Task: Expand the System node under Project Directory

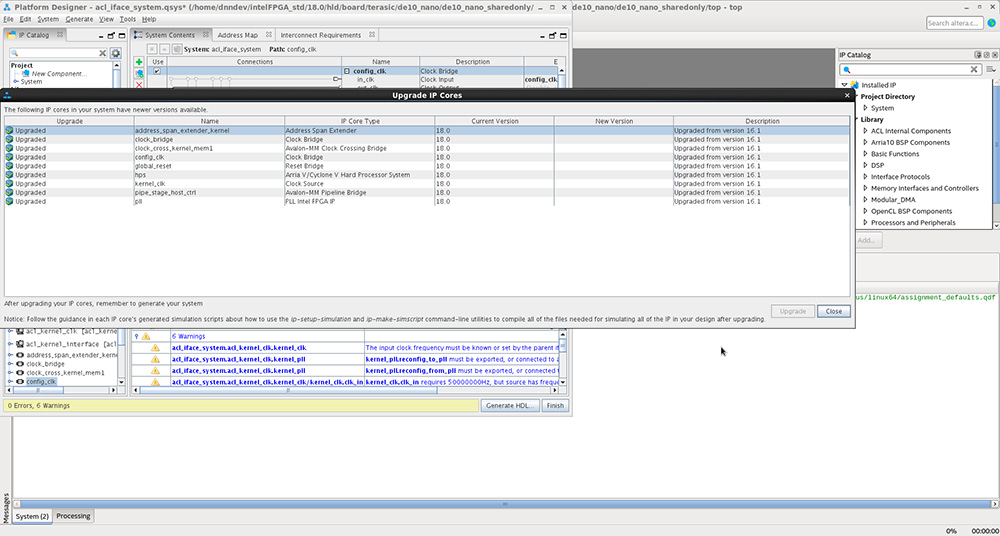Action: tap(865, 108)
